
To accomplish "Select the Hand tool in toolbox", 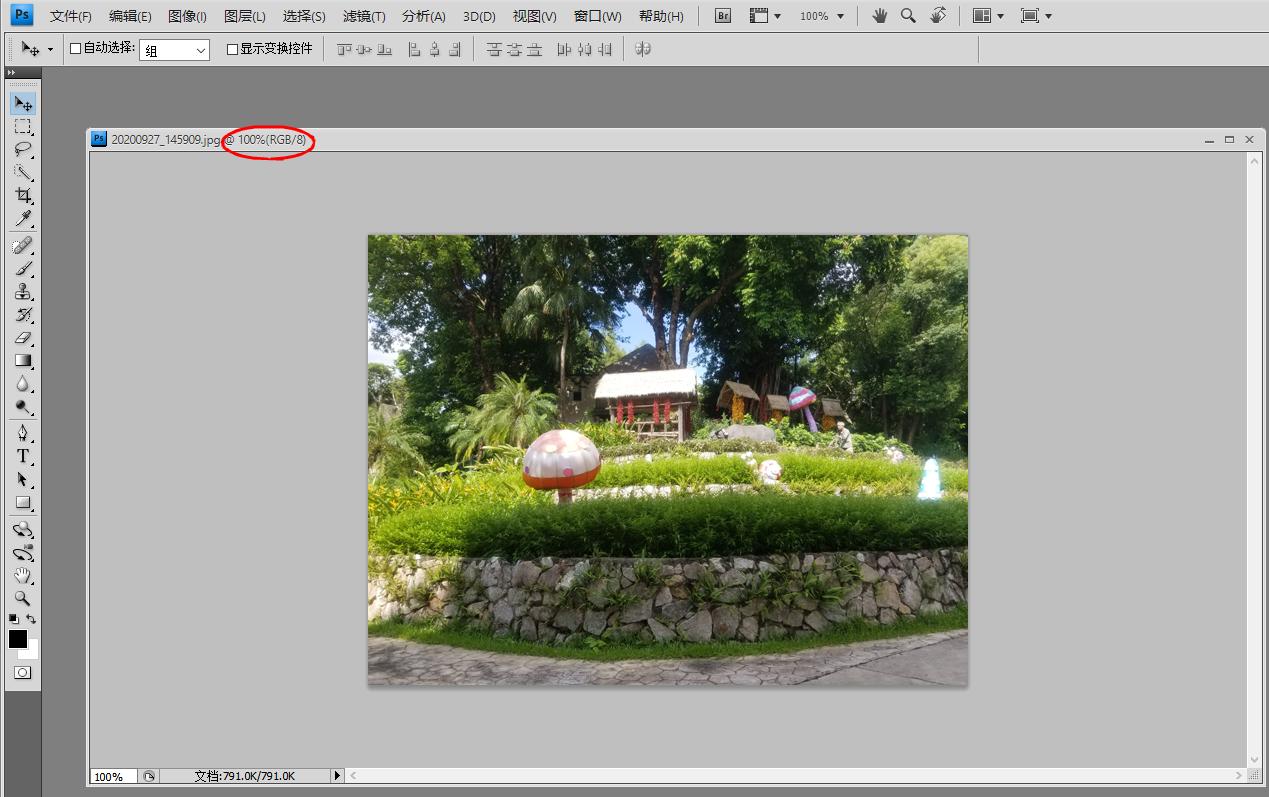I will 23,576.
